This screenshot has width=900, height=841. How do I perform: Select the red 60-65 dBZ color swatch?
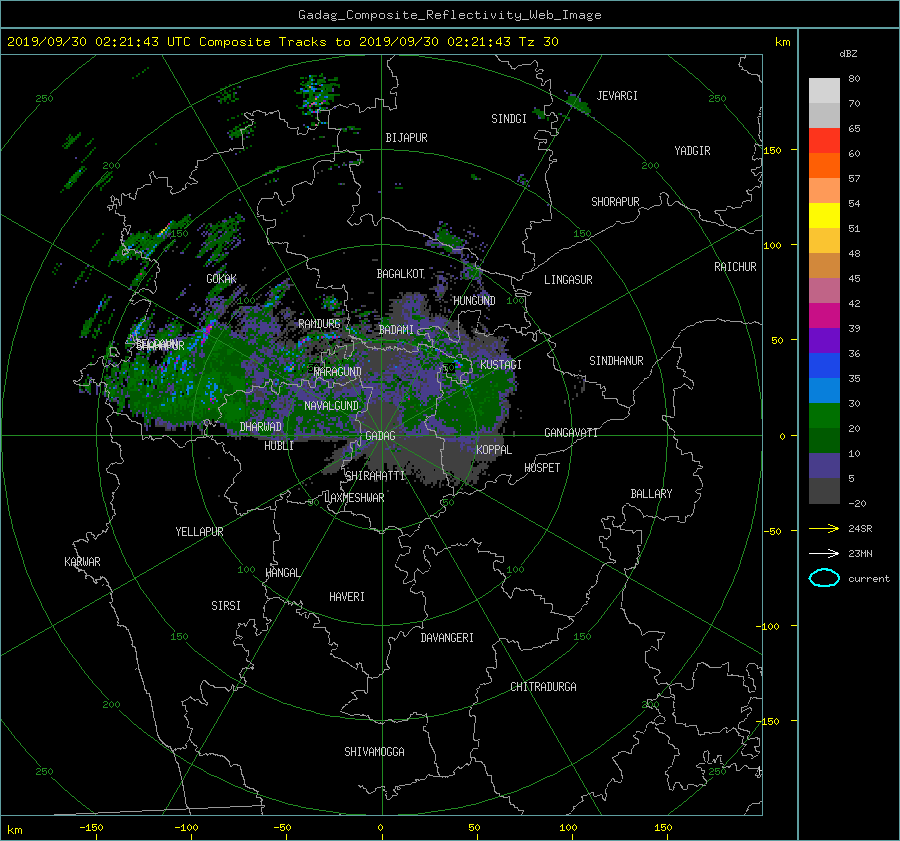[824, 141]
